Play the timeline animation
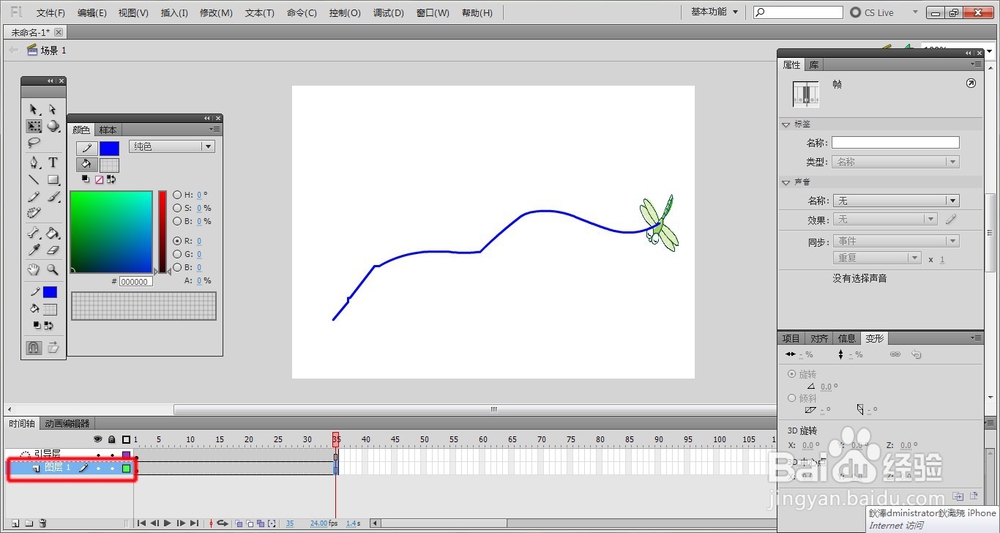 tap(168, 523)
